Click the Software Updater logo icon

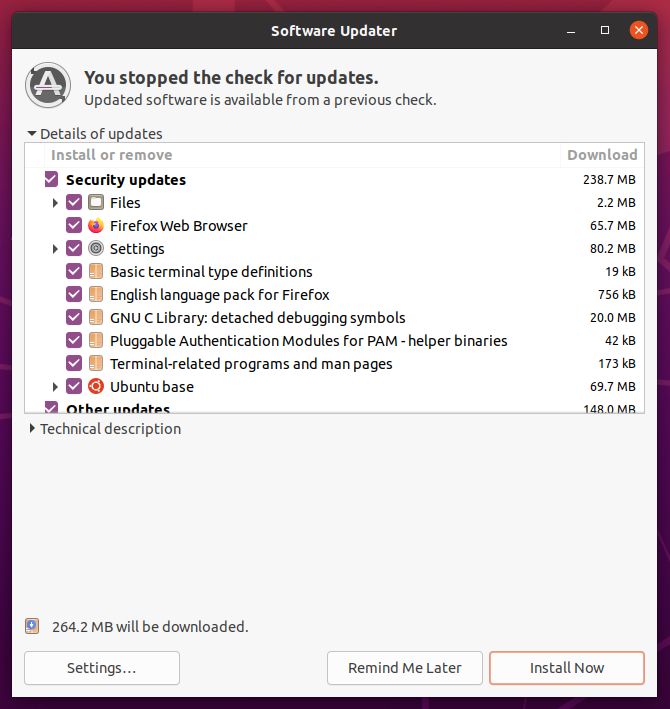click(x=47, y=85)
